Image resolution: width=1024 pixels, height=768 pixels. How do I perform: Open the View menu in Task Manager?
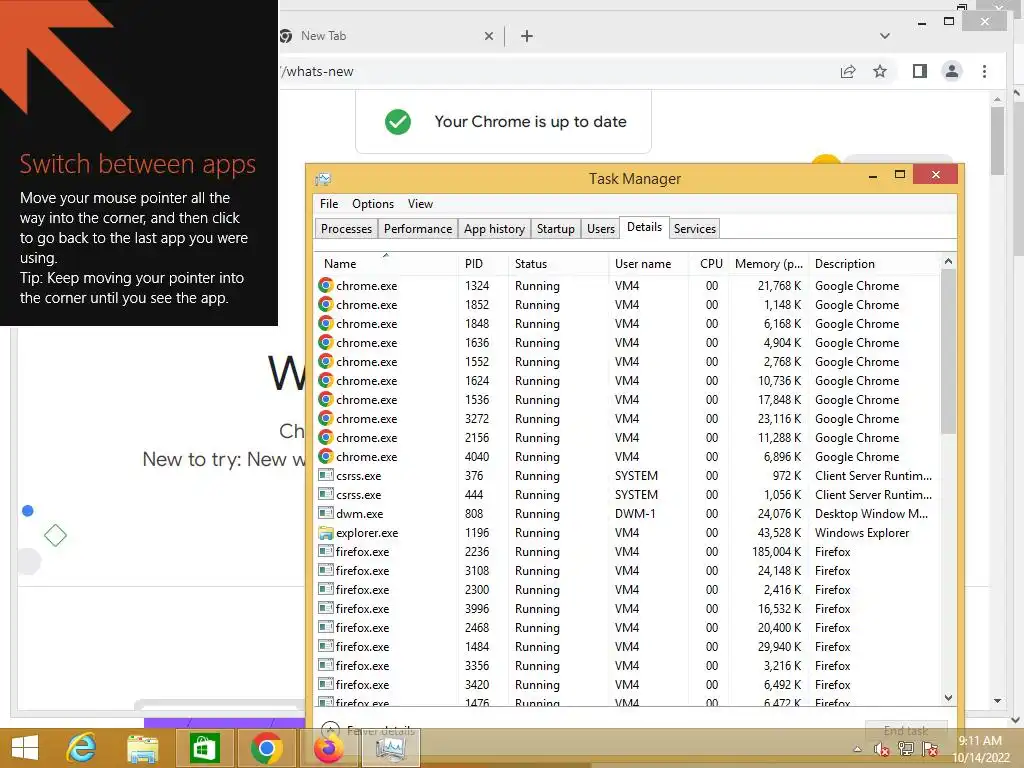coord(420,204)
